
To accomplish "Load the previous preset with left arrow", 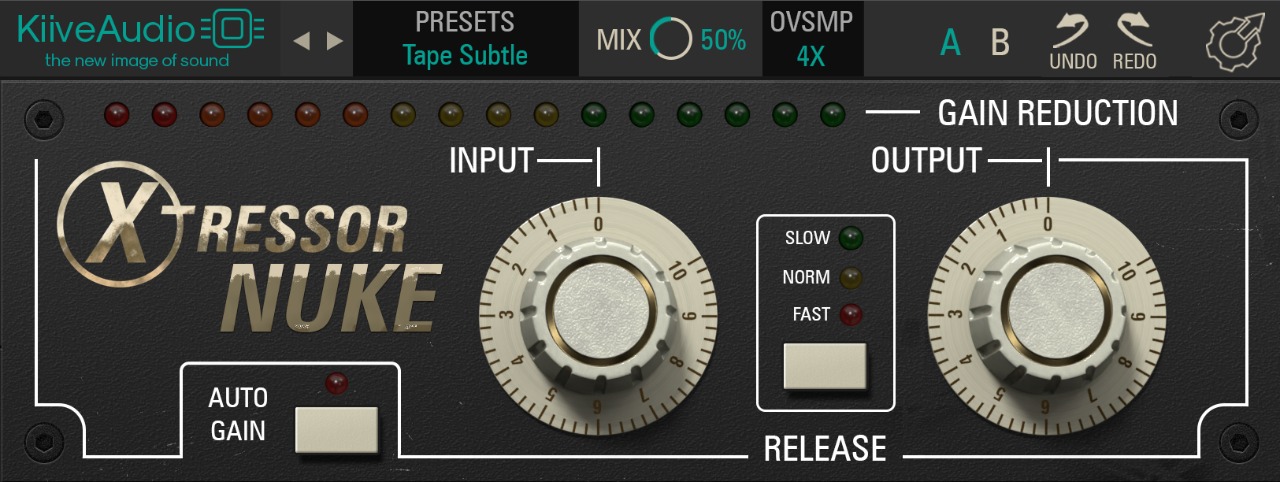I will 301,41.
